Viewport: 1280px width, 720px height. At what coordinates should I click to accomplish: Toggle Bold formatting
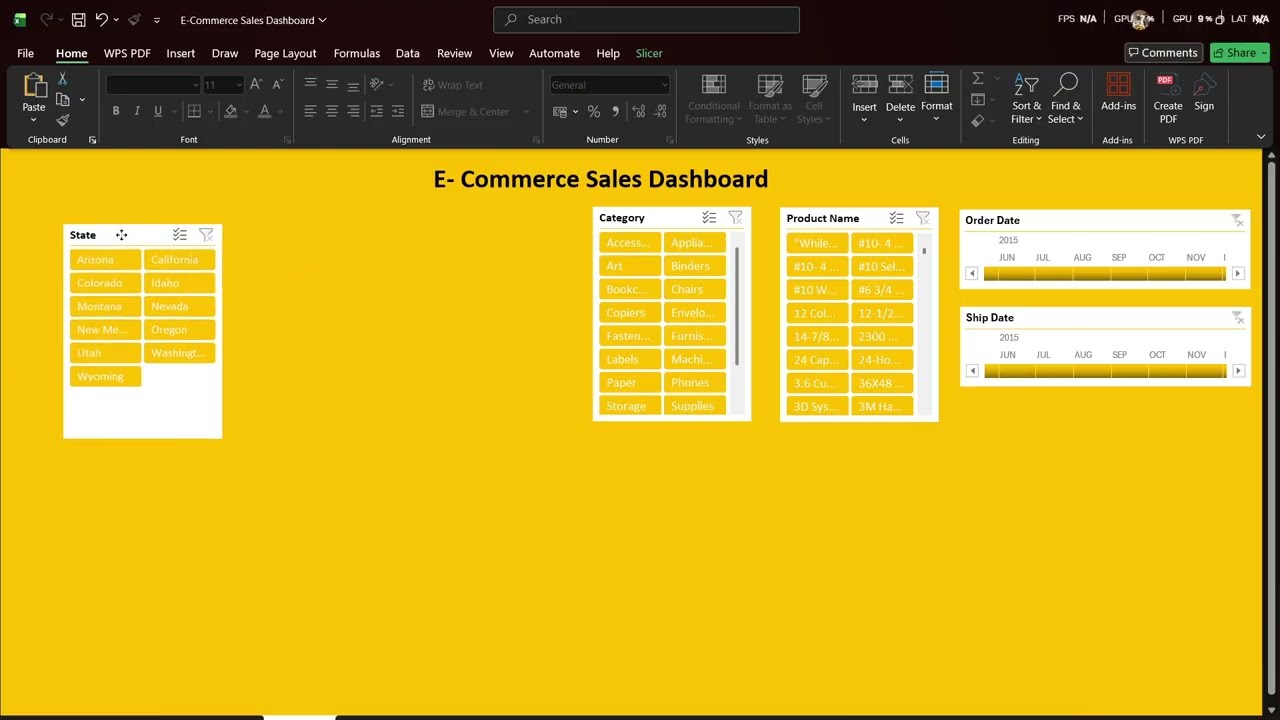coord(116,111)
